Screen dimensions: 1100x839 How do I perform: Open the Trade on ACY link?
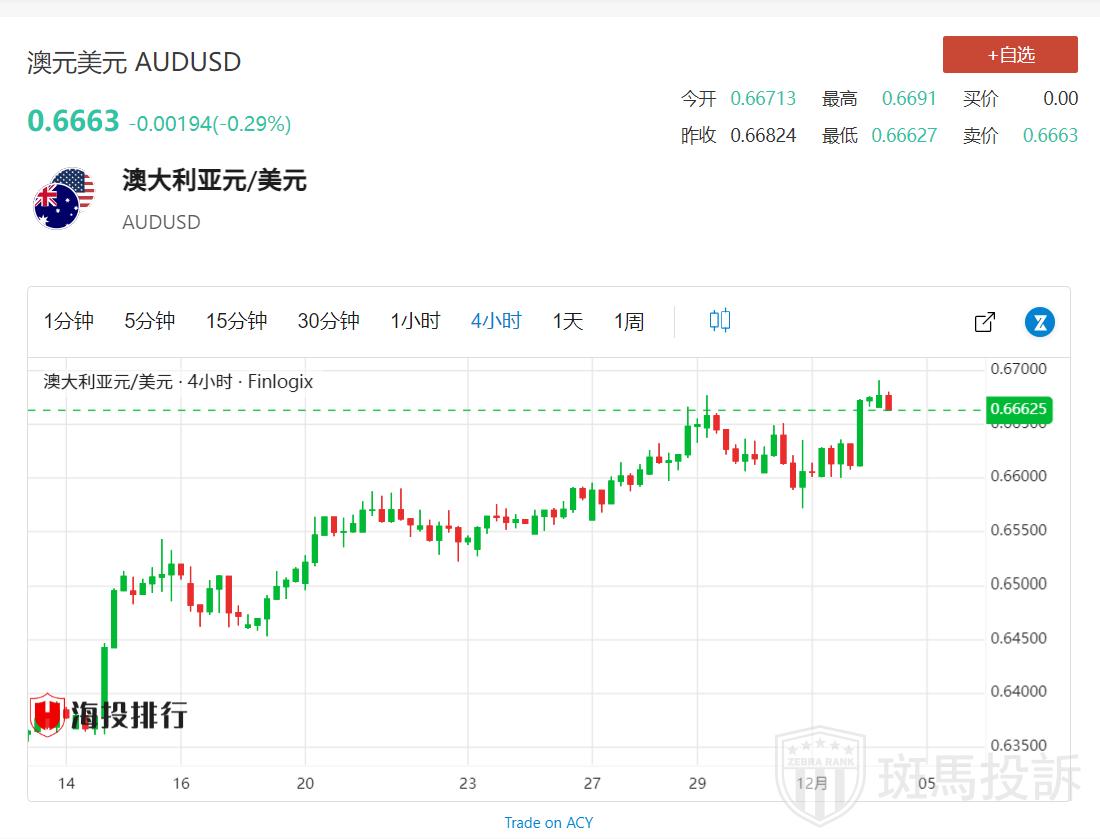[x=548, y=823]
